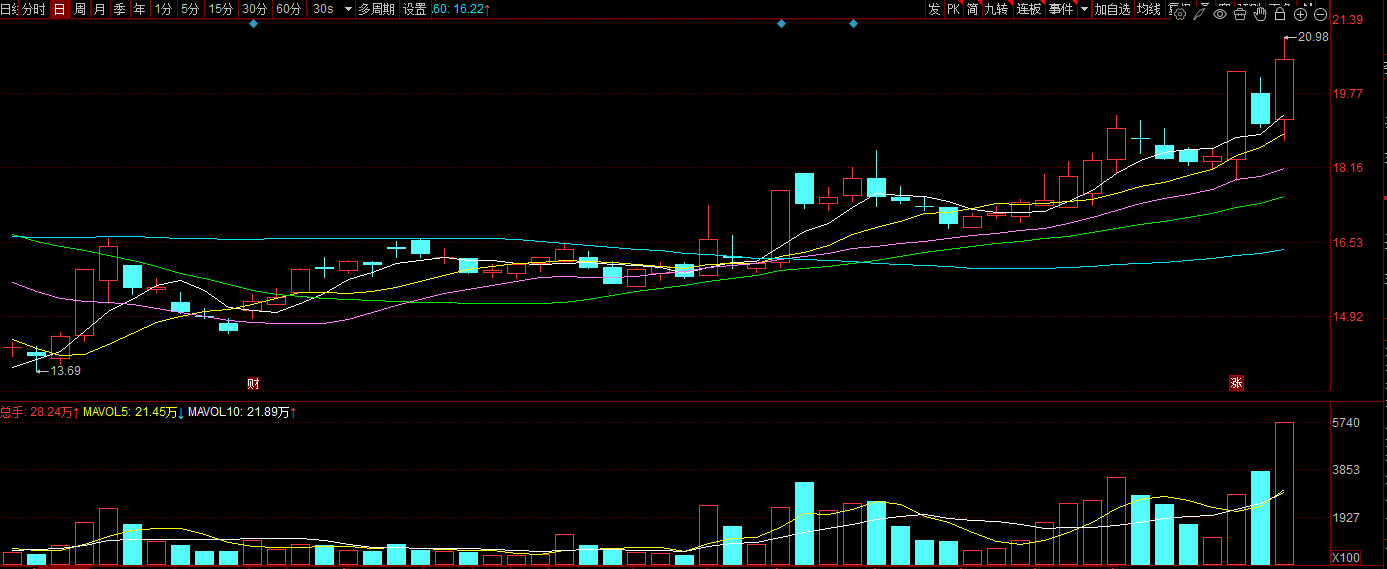Image resolution: width=1387 pixels, height=569 pixels.
Task: Click the 1927 volume axis label
Action: click(x=1347, y=518)
